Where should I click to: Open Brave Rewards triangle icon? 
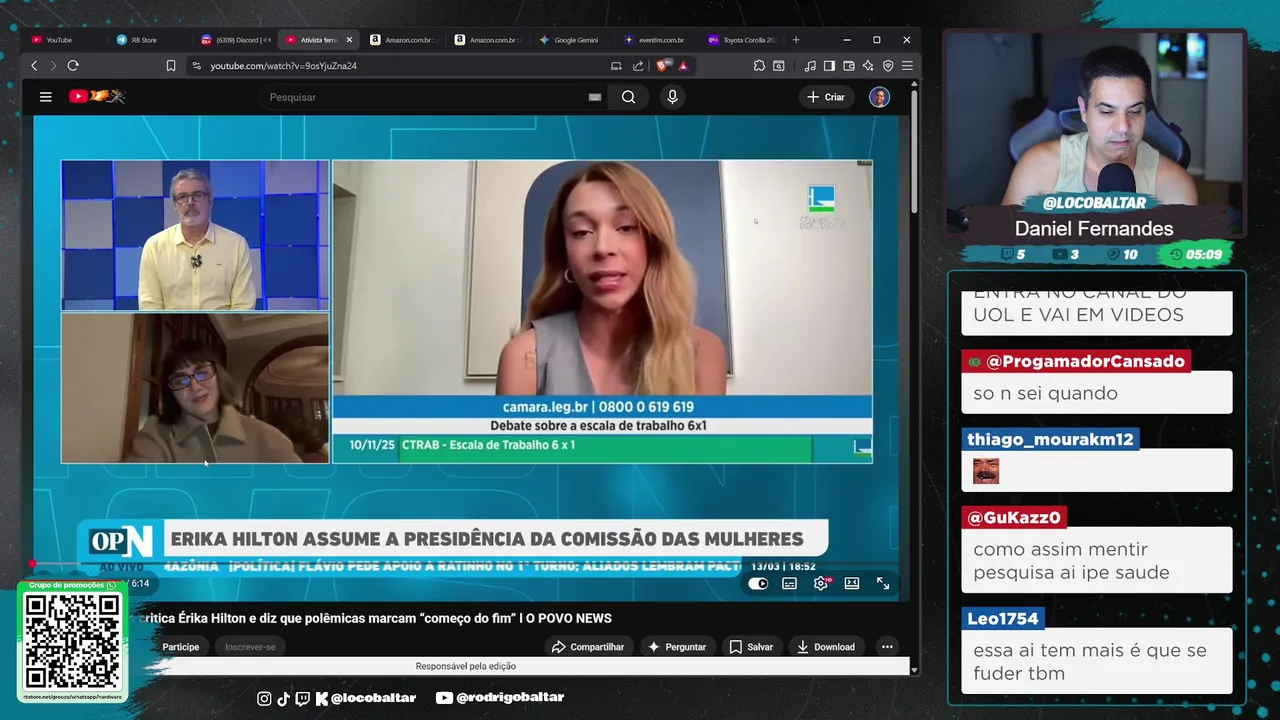[683, 66]
